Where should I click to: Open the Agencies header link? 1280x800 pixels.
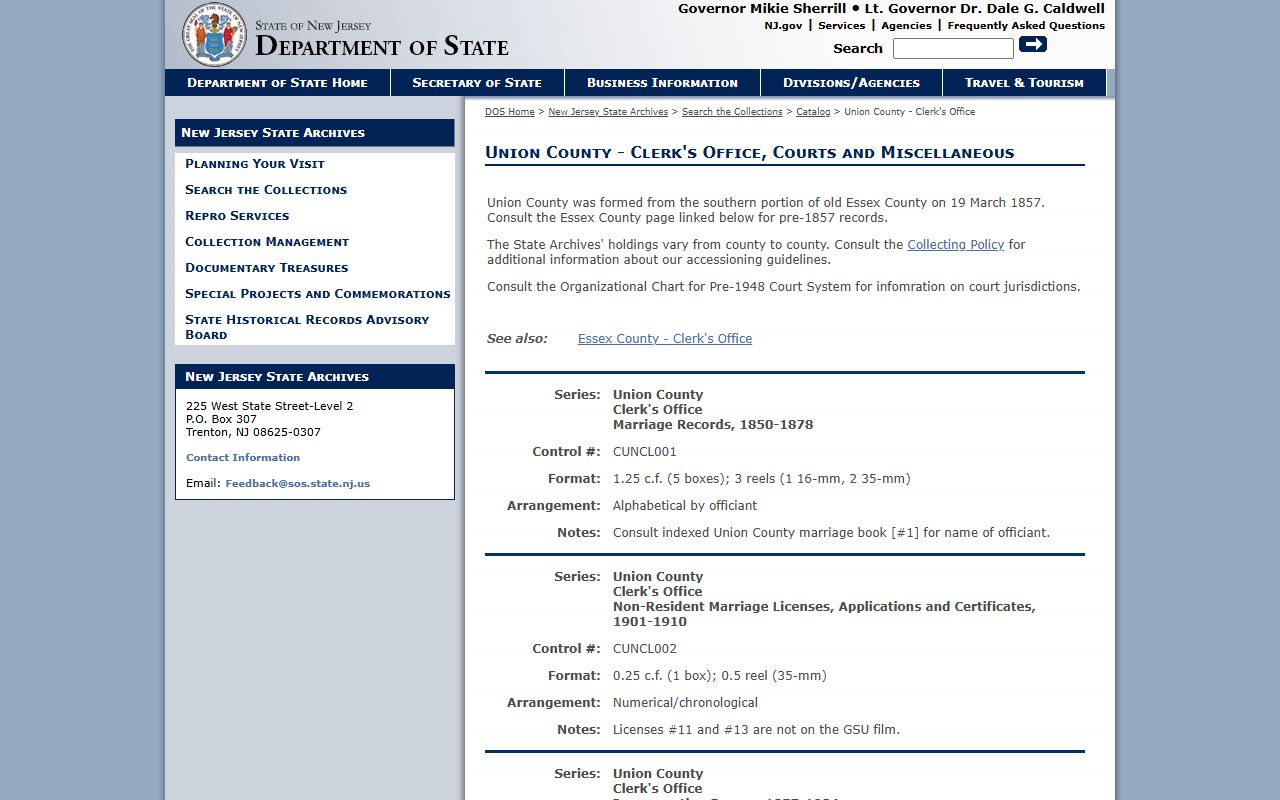(906, 26)
